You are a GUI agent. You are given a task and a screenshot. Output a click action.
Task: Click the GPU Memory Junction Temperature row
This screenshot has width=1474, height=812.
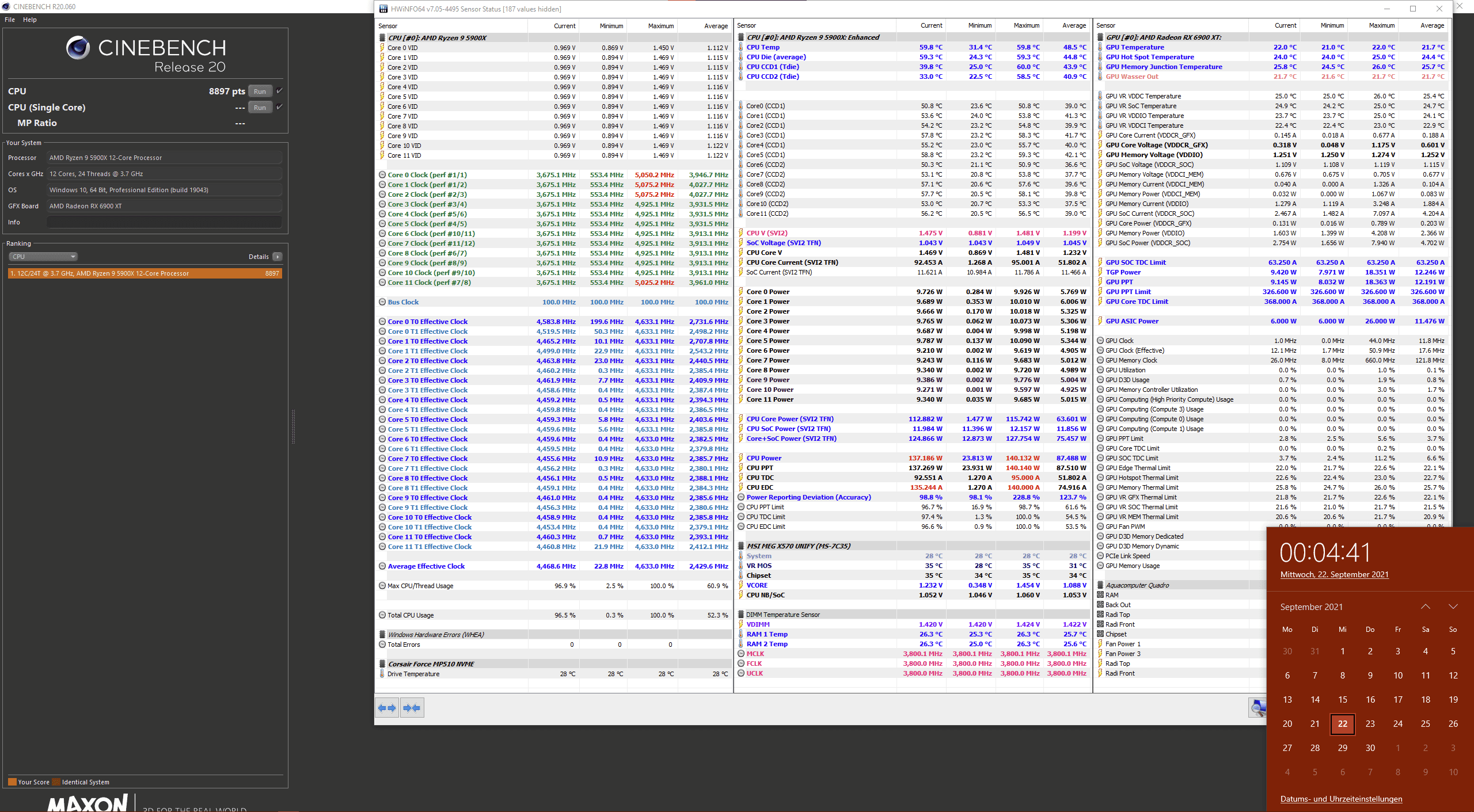click(x=1272, y=67)
